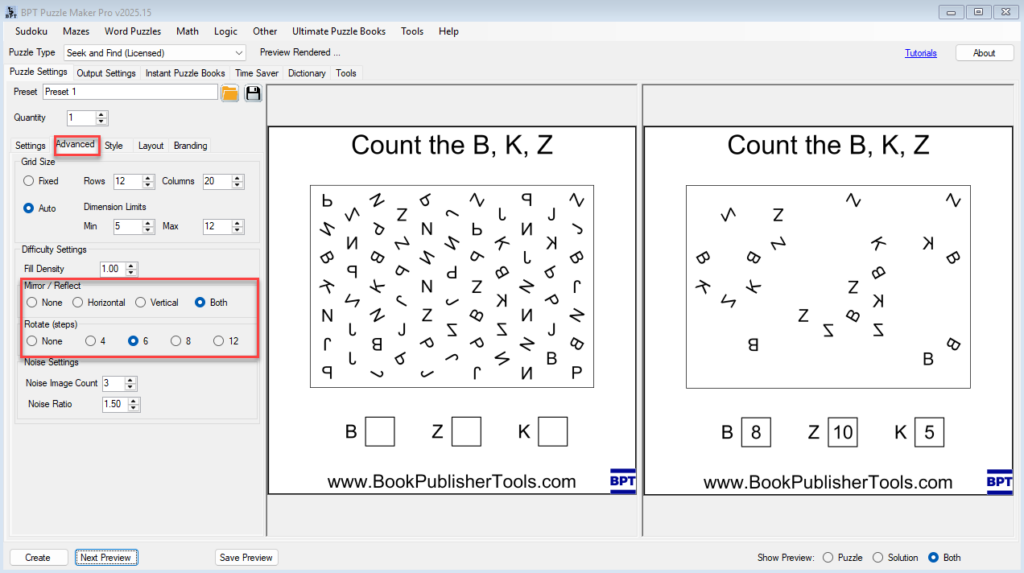Image resolution: width=1024 pixels, height=573 pixels.
Task: Select the Horizontal mirror option
Action: [77, 302]
